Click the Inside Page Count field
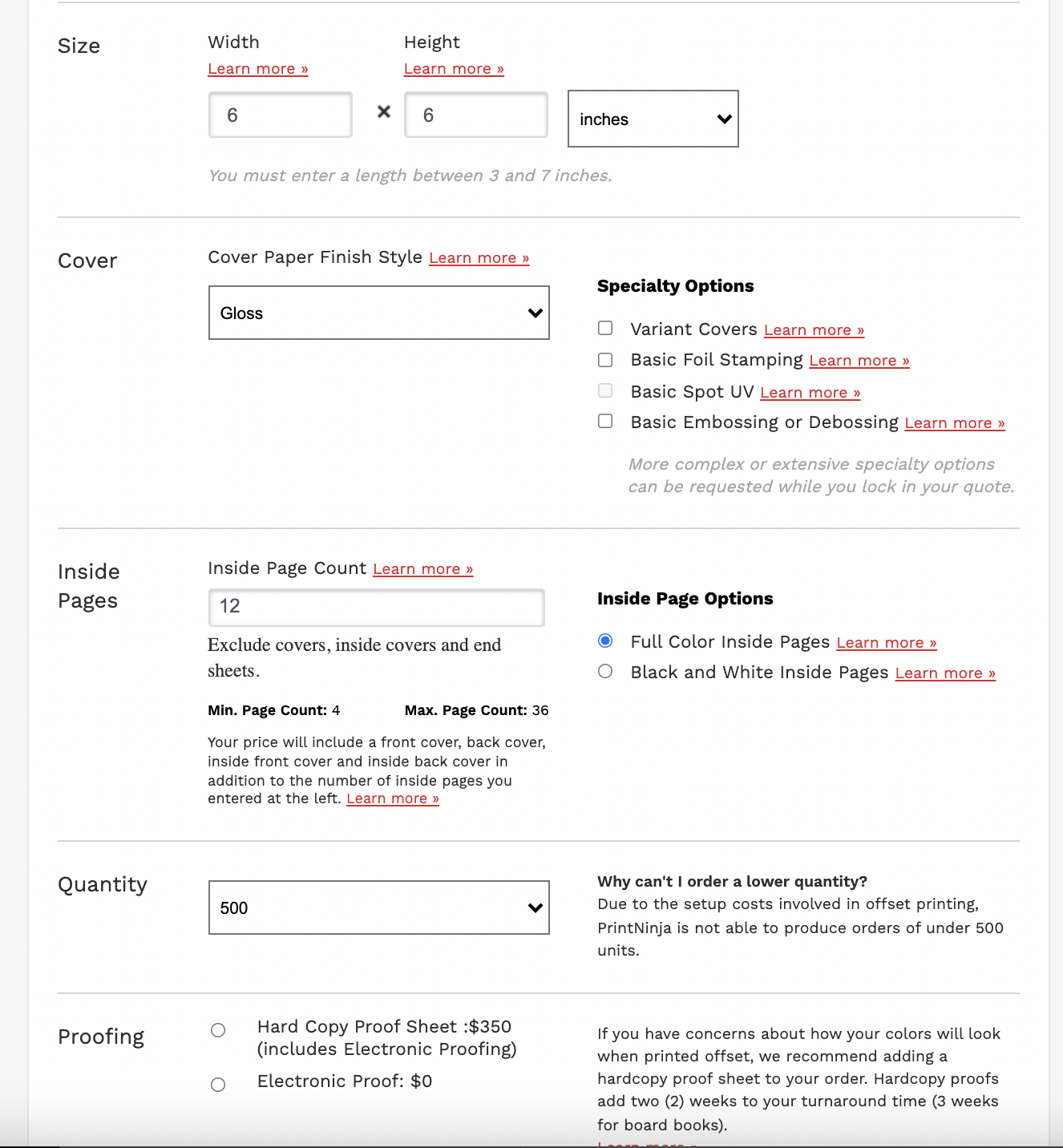 (377, 607)
